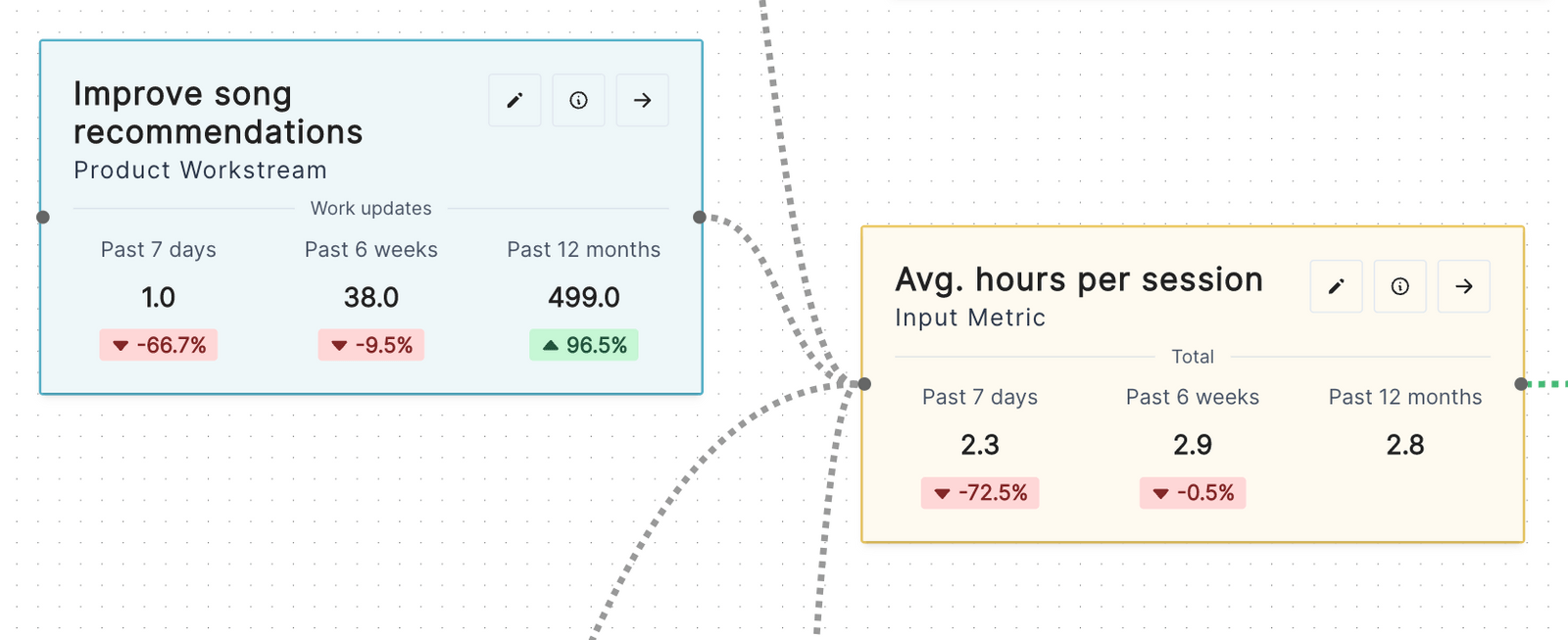
Task: Expand the Total section on Avg. hours per session
Action: pyautogui.click(x=1192, y=356)
